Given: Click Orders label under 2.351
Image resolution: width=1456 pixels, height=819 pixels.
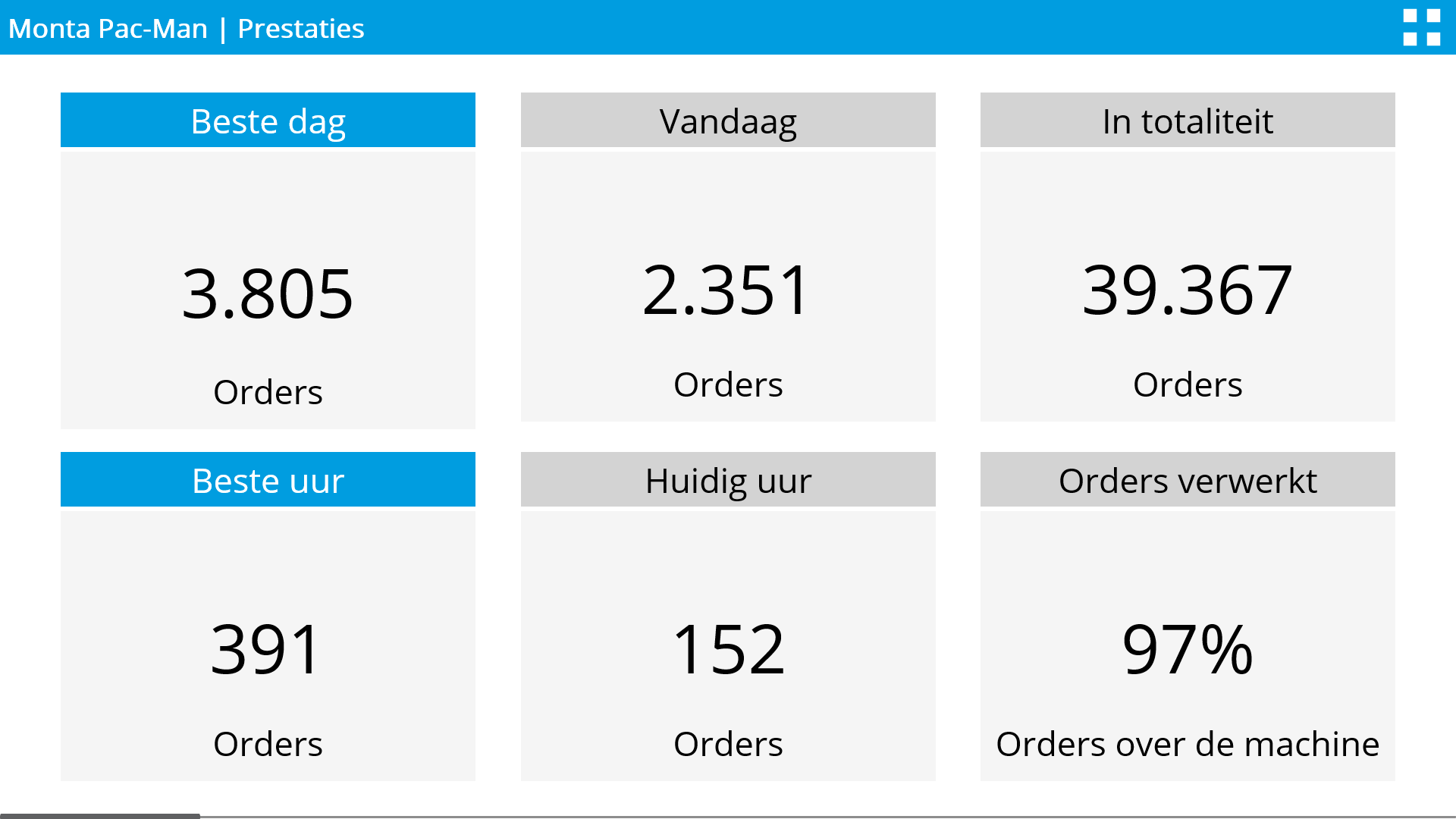Looking at the screenshot, I should [x=728, y=384].
